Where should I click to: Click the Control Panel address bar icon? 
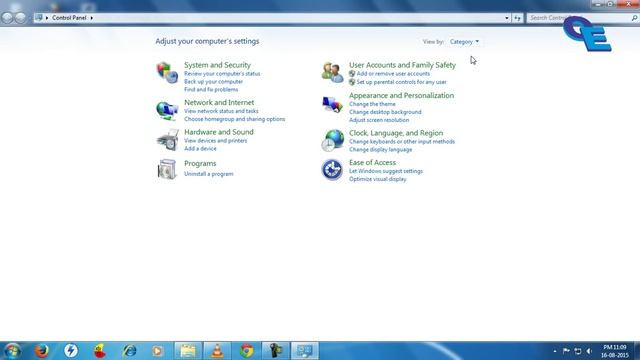pyautogui.click(x=39, y=18)
